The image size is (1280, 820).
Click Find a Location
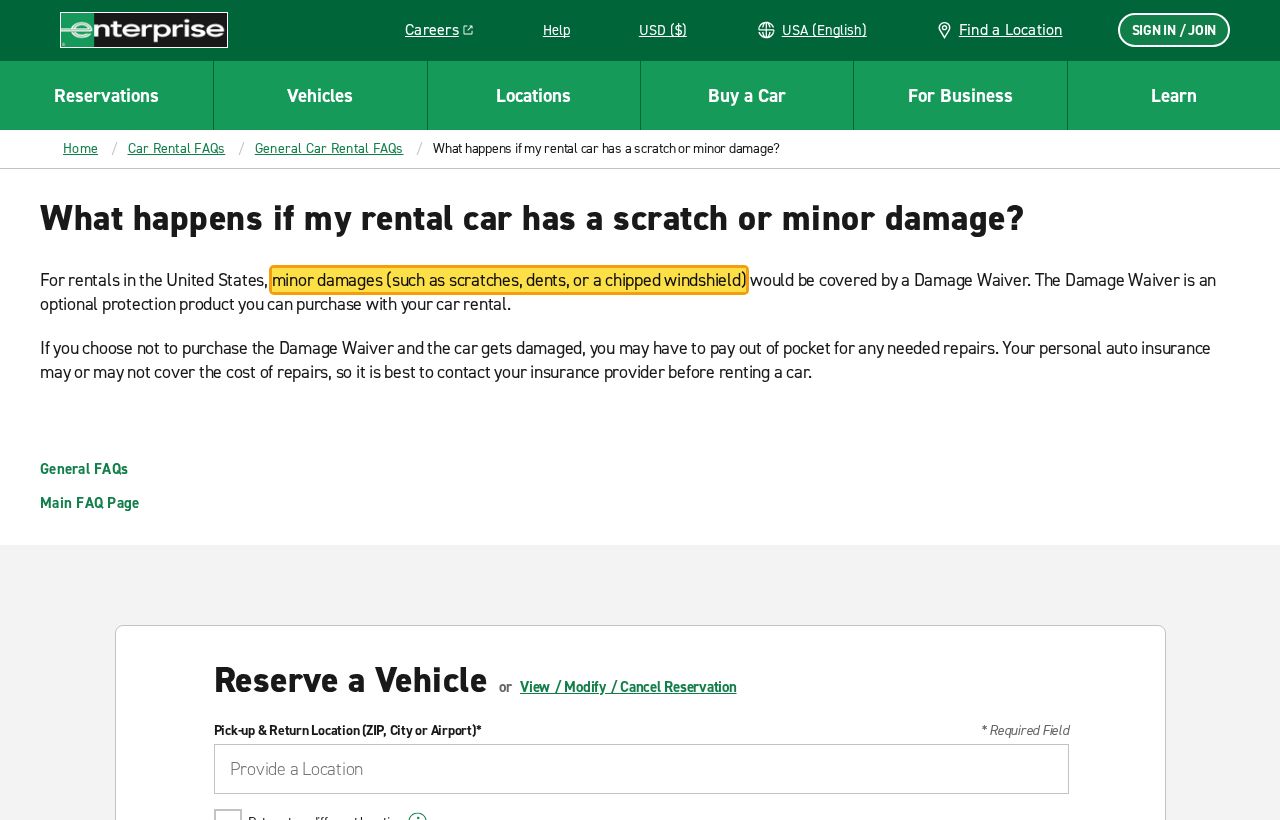(1010, 30)
